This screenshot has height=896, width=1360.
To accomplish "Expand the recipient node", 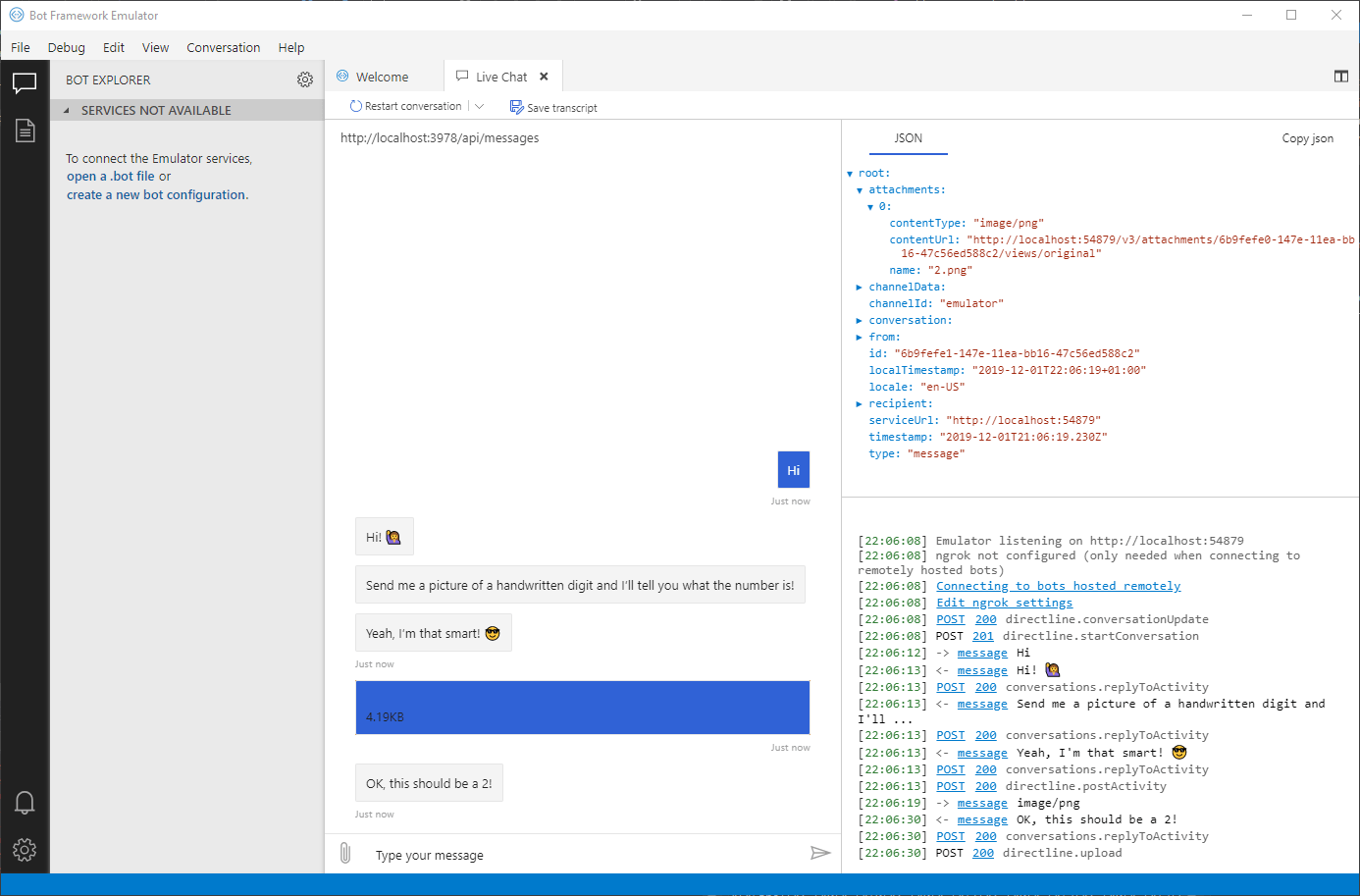I will (860, 404).
